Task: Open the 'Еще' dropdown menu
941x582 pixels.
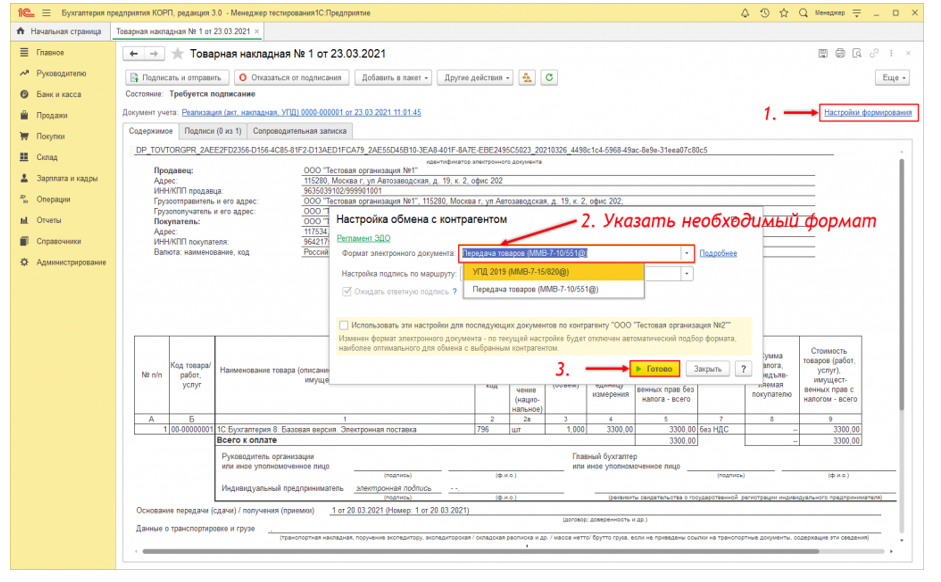Action: click(892, 77)
